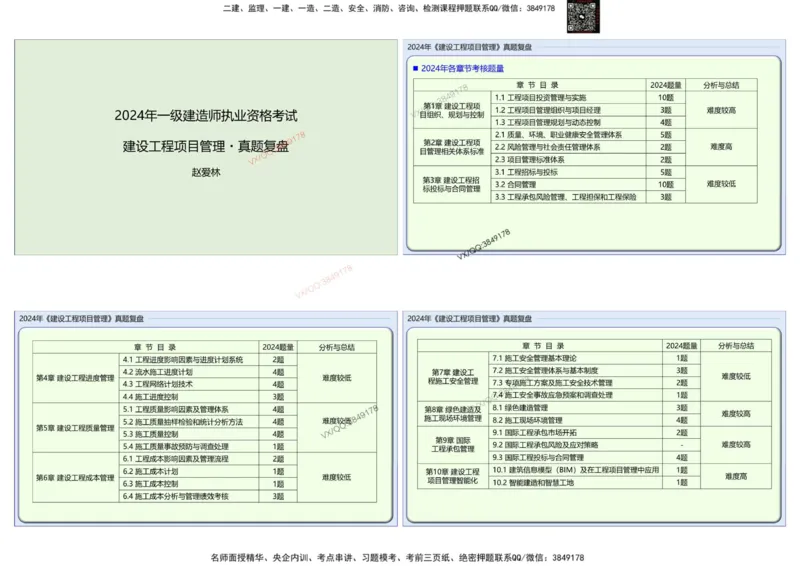Viewport: 800px width, 566px height.
Task: Click row 1.3 工程项目管理规划与动态控制
Action: pyautogui.click(x=568, y=122)
